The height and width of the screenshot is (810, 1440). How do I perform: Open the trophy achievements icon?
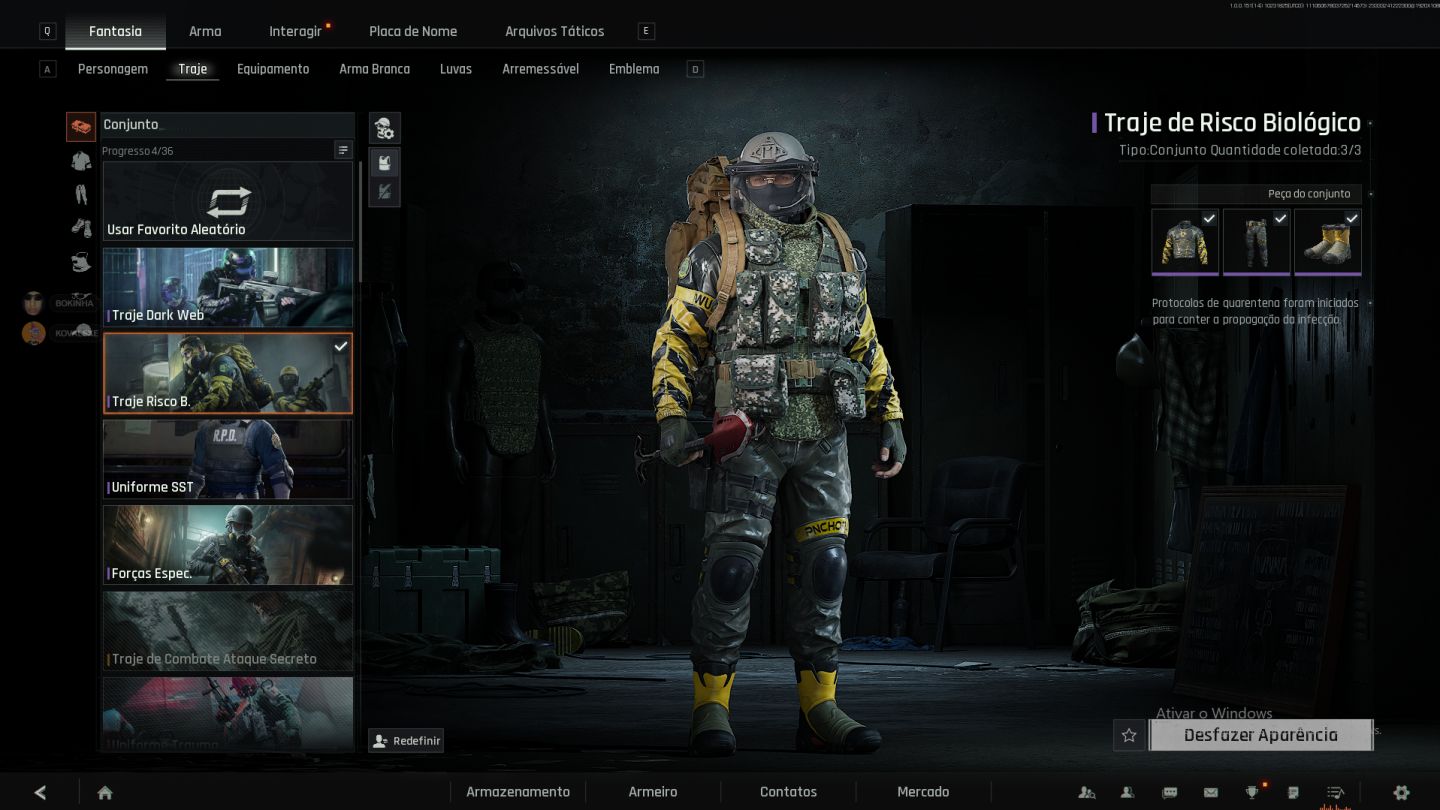[x=1252, y=792]
